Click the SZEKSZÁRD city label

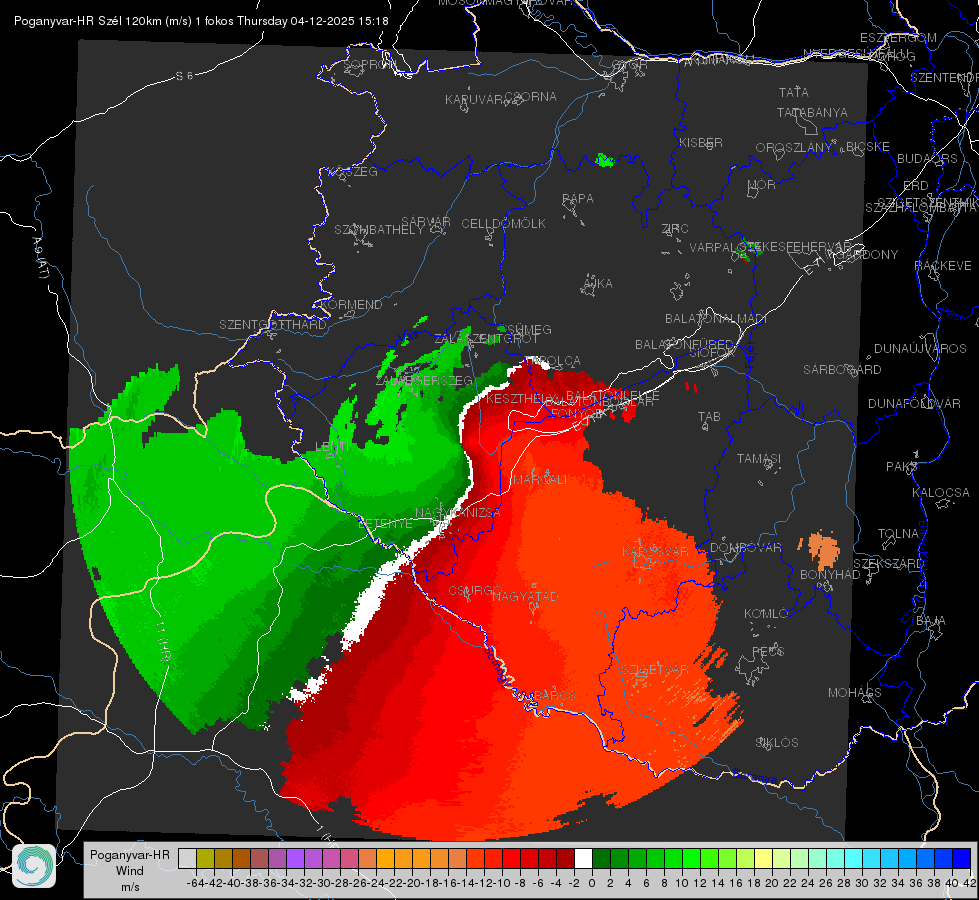coord(889,564)
